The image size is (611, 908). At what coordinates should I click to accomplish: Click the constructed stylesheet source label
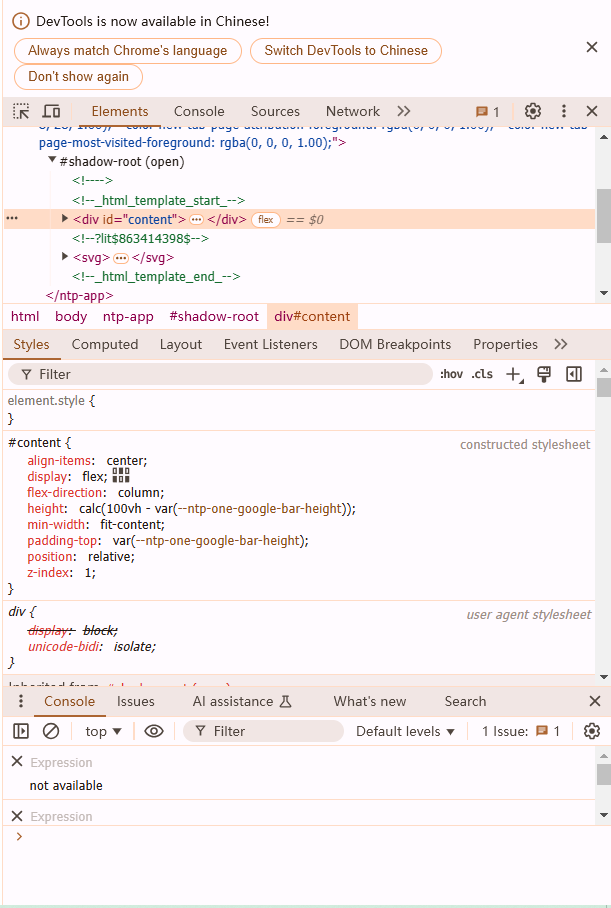525,445
